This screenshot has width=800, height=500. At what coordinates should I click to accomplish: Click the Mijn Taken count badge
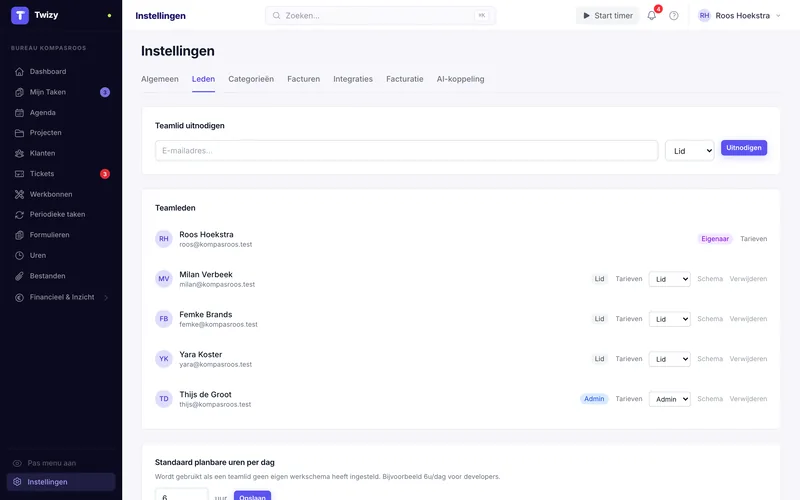pyautogui.click(x=105, y=92)
